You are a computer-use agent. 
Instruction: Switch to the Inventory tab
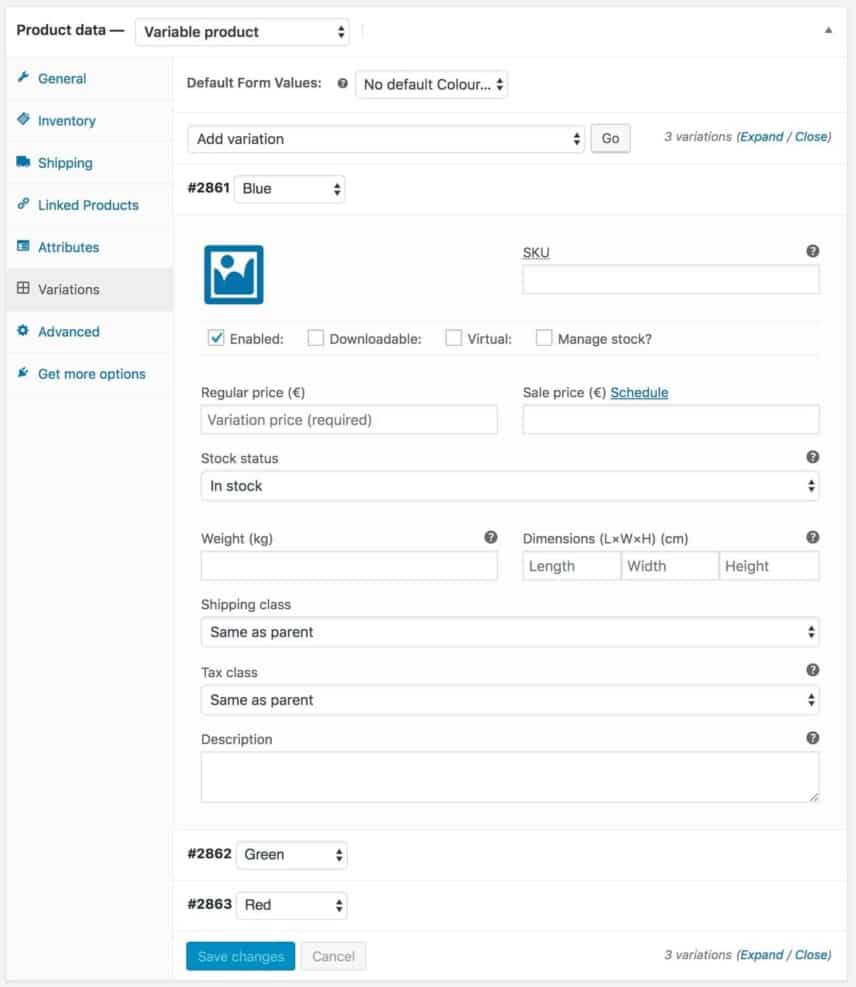(x=64, y=121)
